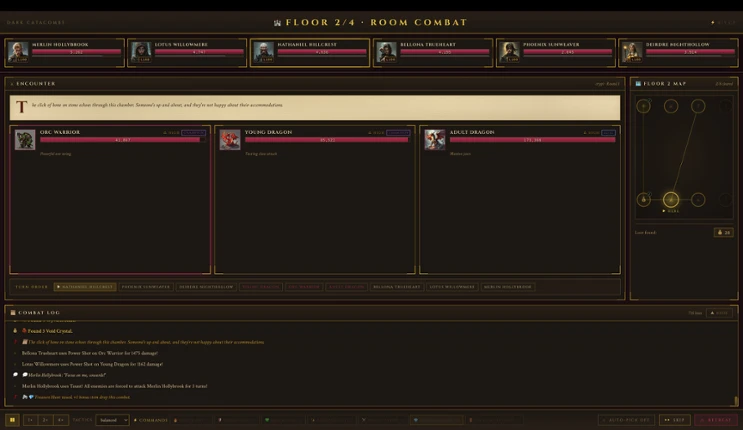
Task: Click the combat log scrollbar
Action: pos(736,401)
